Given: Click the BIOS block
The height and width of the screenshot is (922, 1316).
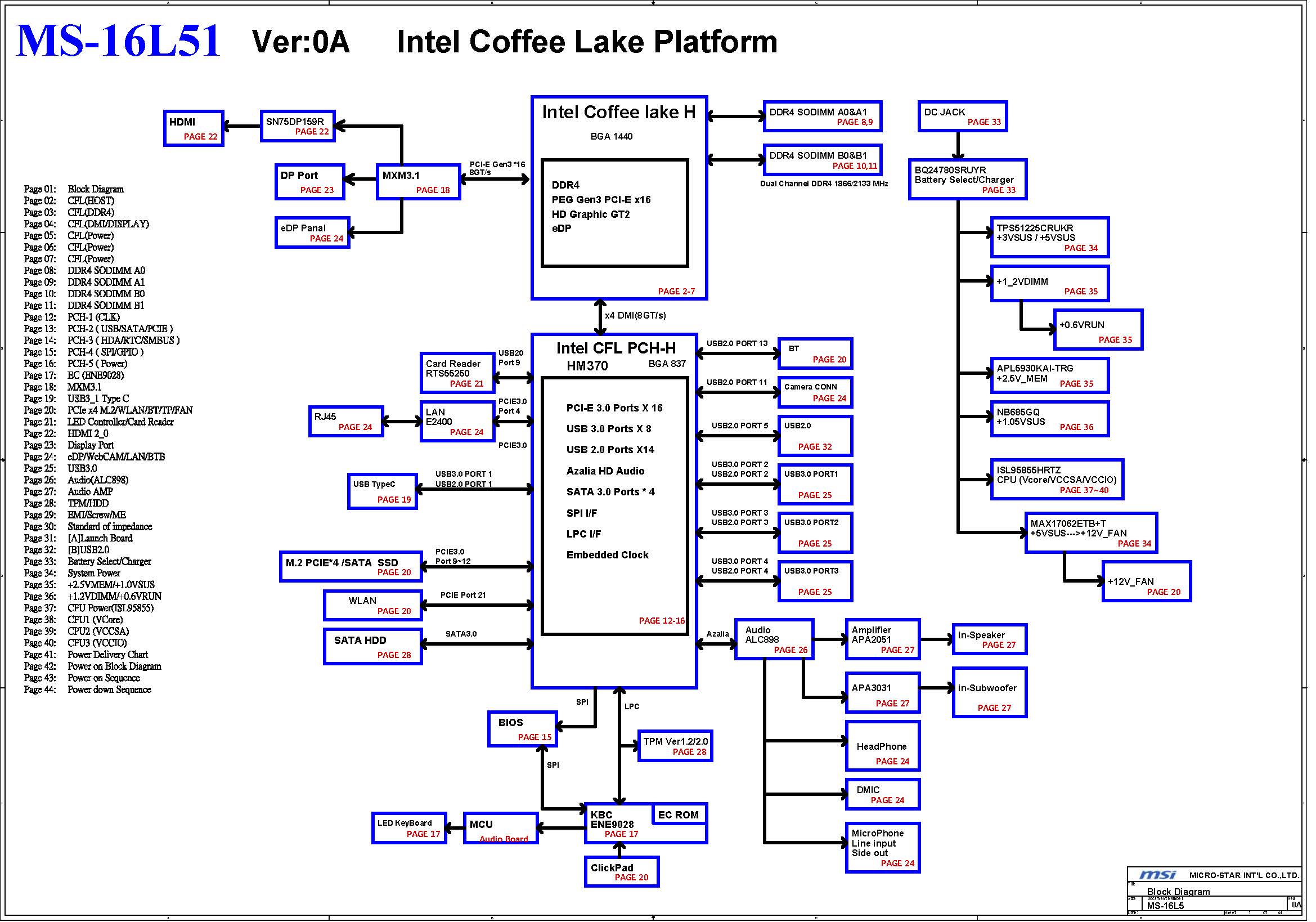Looking at the screenshot, I should (x=523, y=729).
